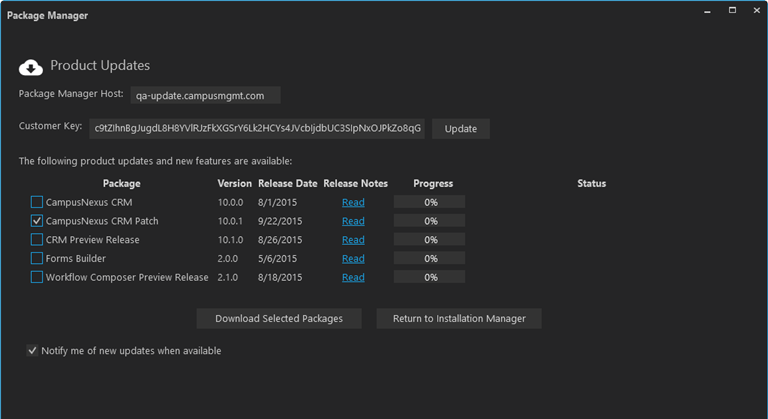Click the Package Manager Host field

pyautogui.click(x=206, y=95)
